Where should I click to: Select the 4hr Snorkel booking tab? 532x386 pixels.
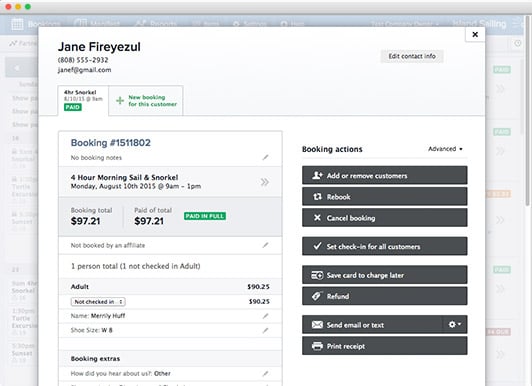[x=83, y=101]
